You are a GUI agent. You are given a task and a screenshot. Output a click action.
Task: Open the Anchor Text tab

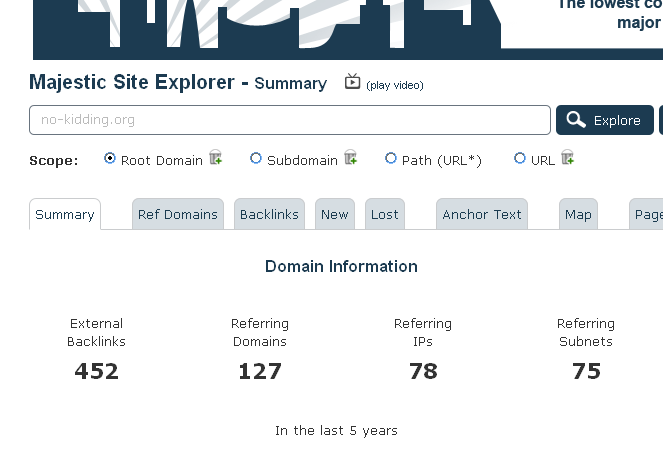click(482, 214)
